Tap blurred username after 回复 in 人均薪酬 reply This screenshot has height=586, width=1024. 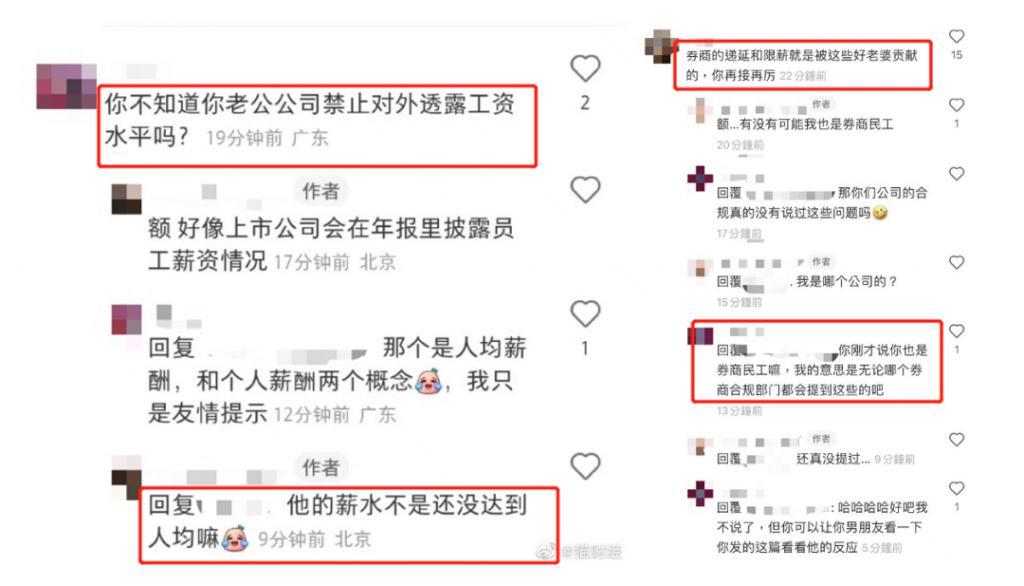coord(287,350)
